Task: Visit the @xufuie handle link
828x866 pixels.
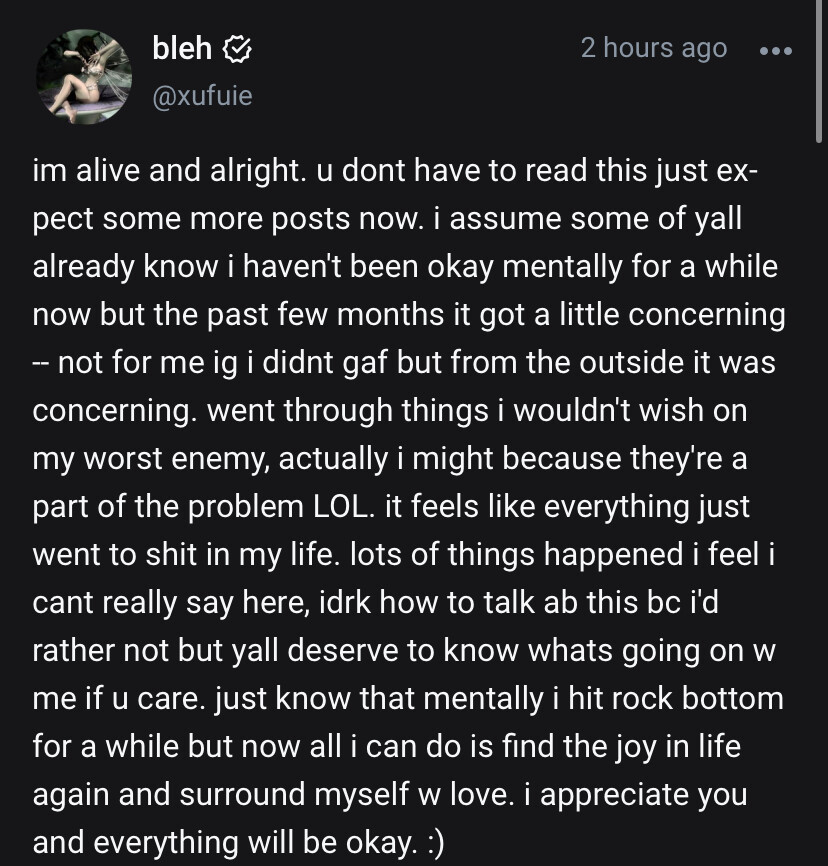Action: pyautogui.click(x=202, y=96)
